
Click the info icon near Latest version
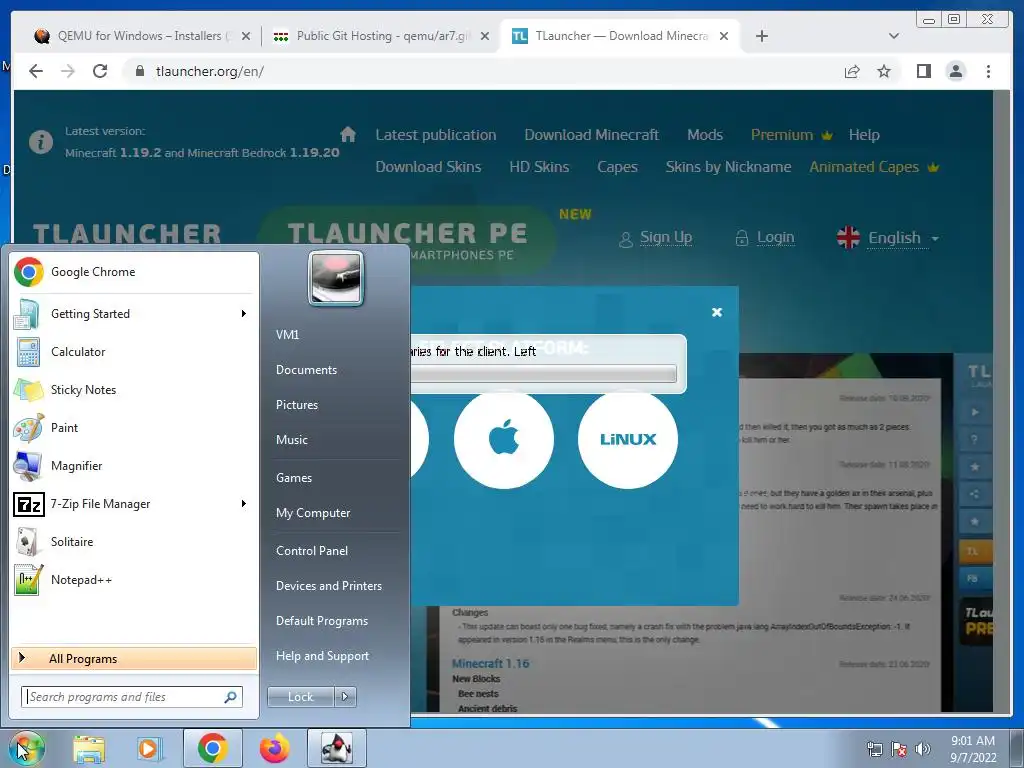pos(40,142)
